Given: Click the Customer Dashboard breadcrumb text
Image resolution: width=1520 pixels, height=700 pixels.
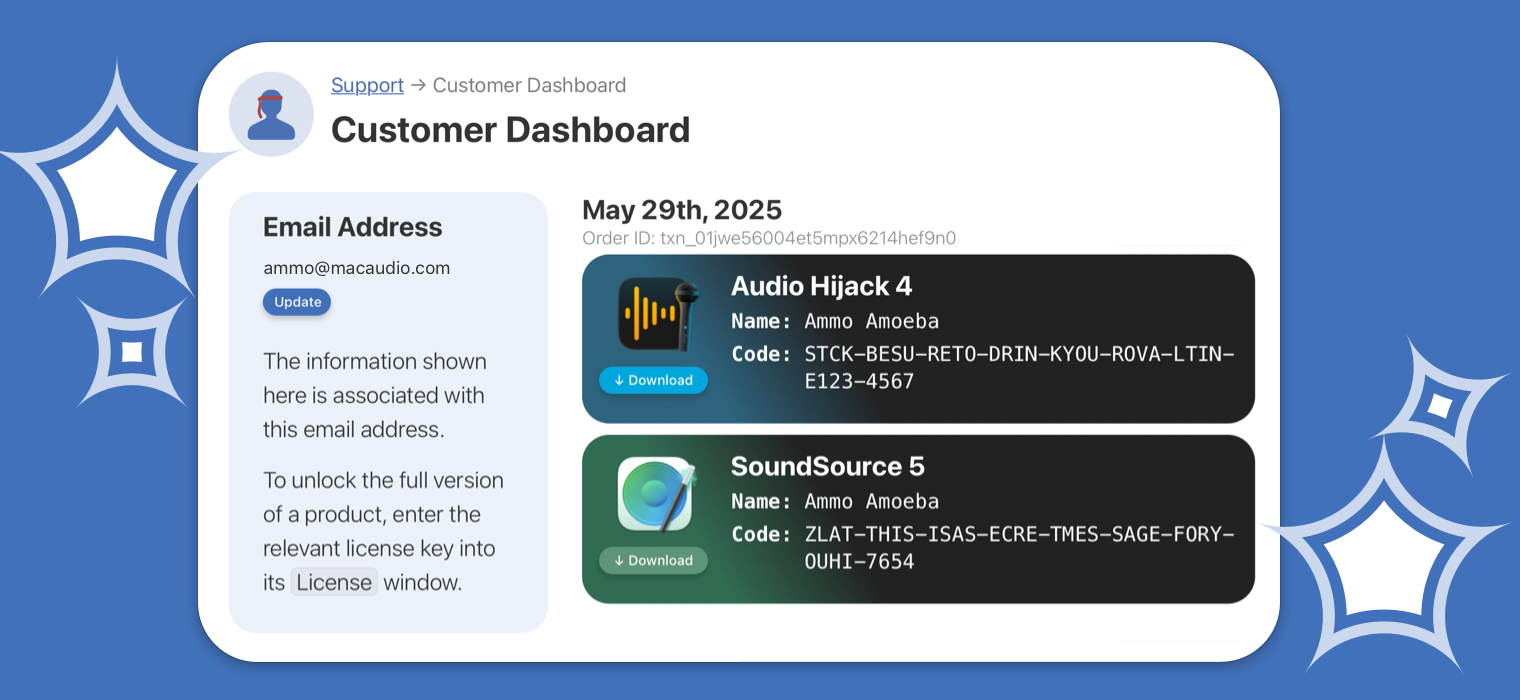Looking at the screenshot, I should point(529,85).
